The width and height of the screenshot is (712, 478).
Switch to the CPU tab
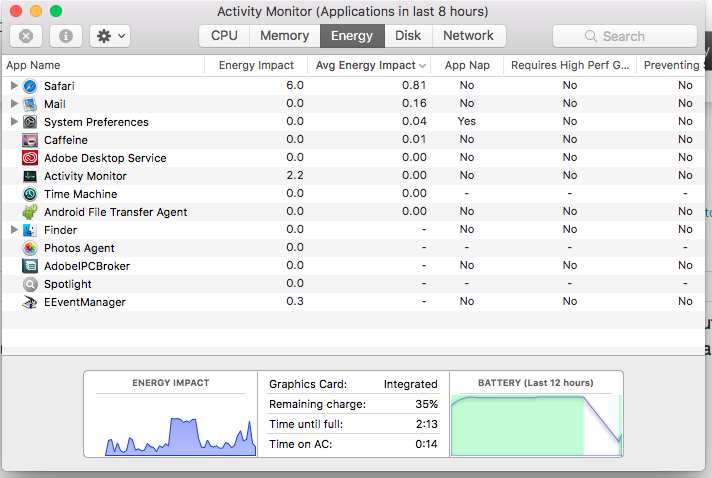click(x=224, y=36)
